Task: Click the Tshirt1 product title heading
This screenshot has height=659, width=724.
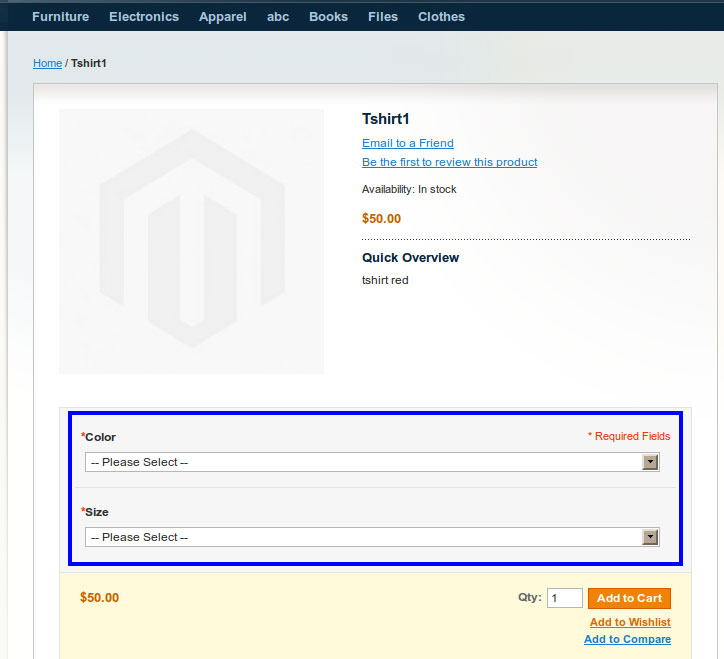Action: point(386,119)
